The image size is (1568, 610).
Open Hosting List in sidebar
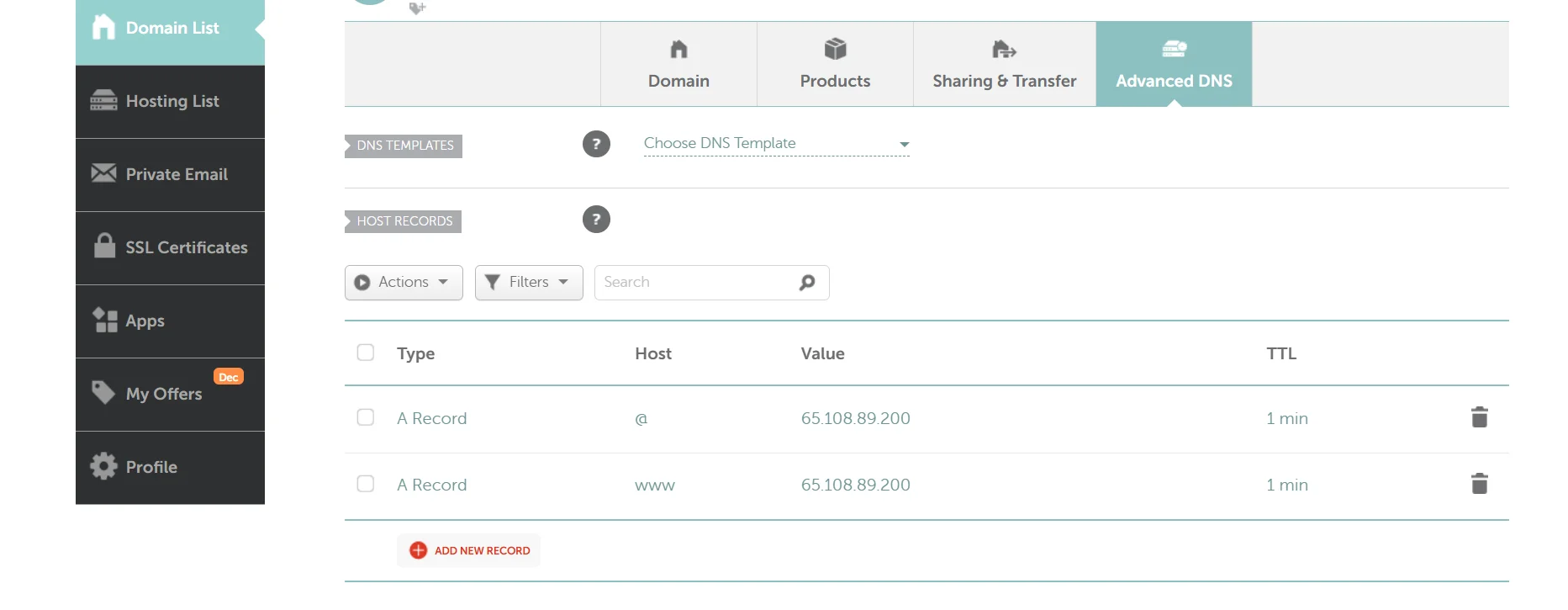pos(170,102)
